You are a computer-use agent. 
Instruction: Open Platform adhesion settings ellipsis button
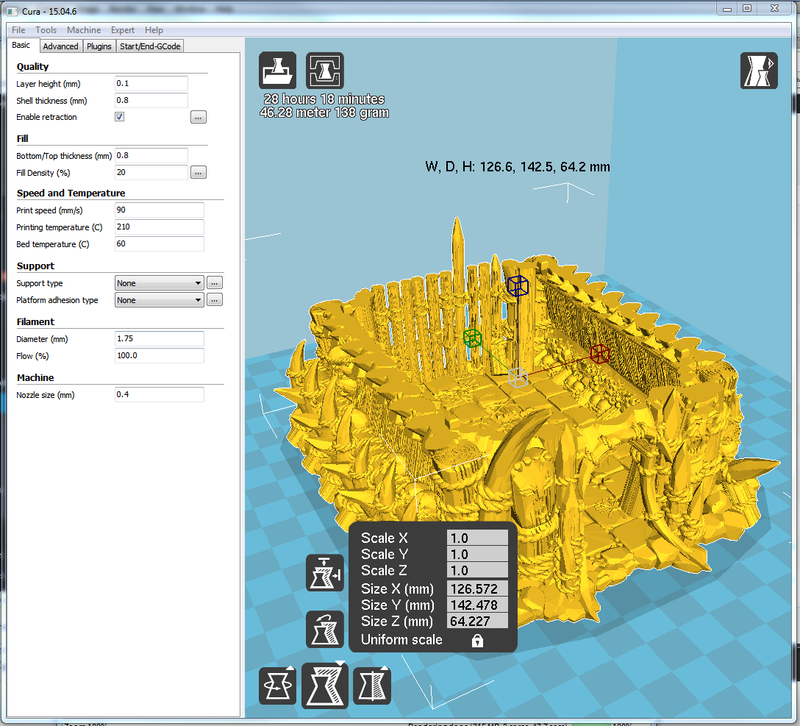click(x=215, y=300)
